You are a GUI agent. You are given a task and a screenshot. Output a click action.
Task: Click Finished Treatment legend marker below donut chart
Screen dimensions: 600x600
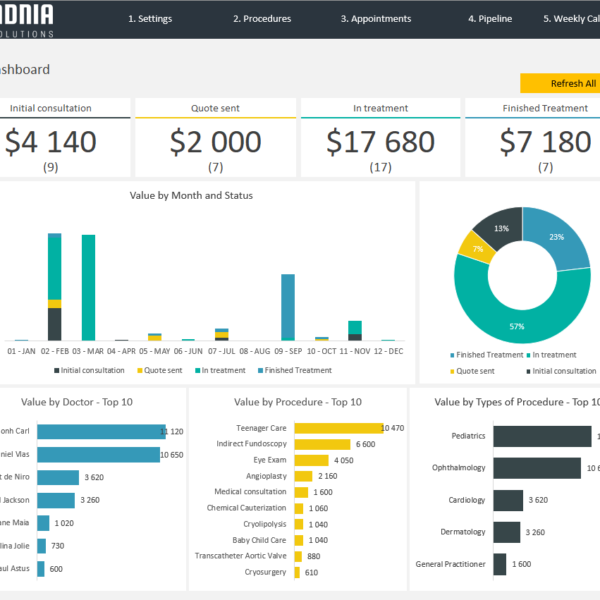[x=453, y=355]
